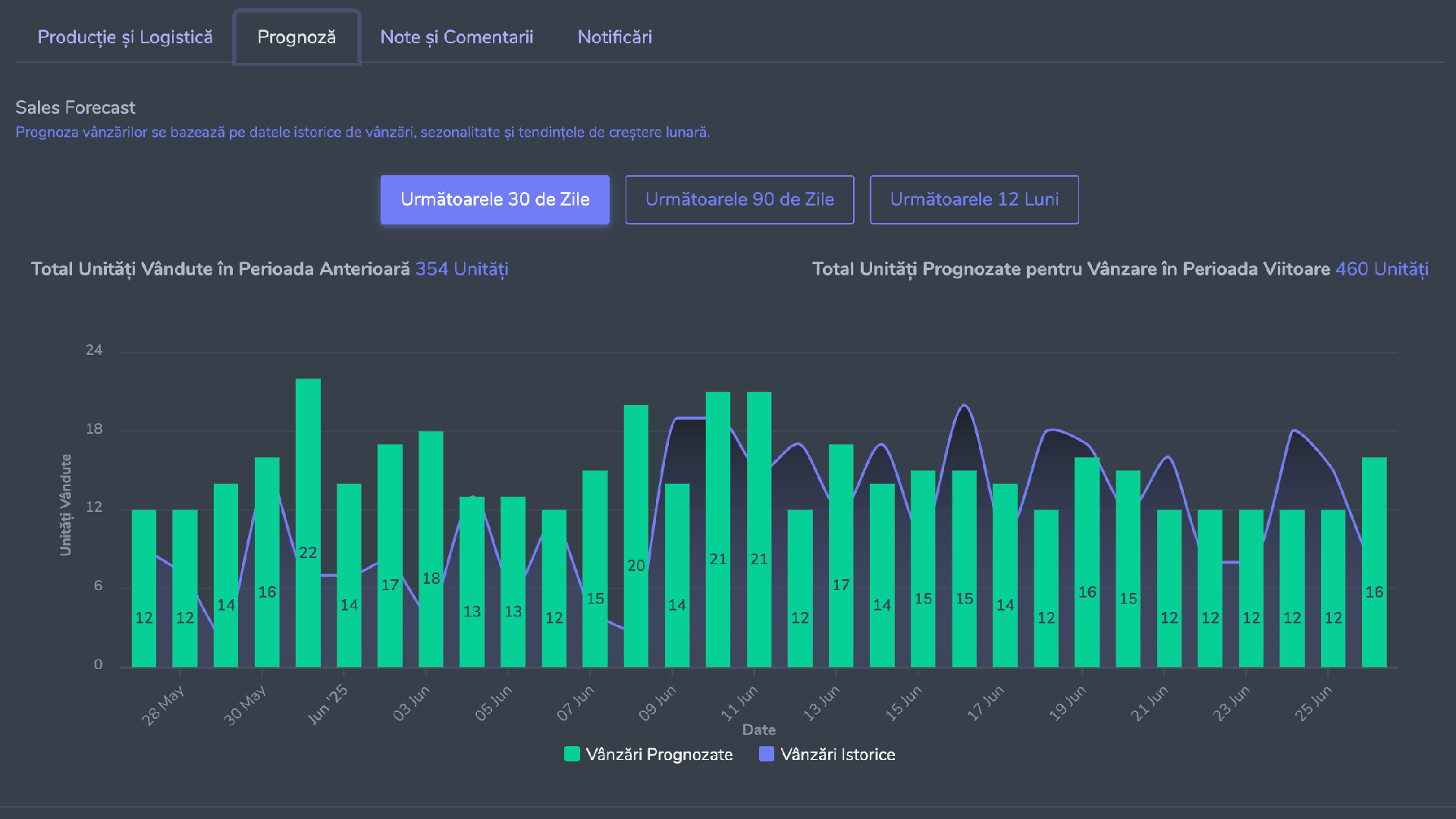This screenshot has width=1456, height=819.
Task: Toggle Vânzări Istorice legend swatch
Action: [x=767, y=754]
